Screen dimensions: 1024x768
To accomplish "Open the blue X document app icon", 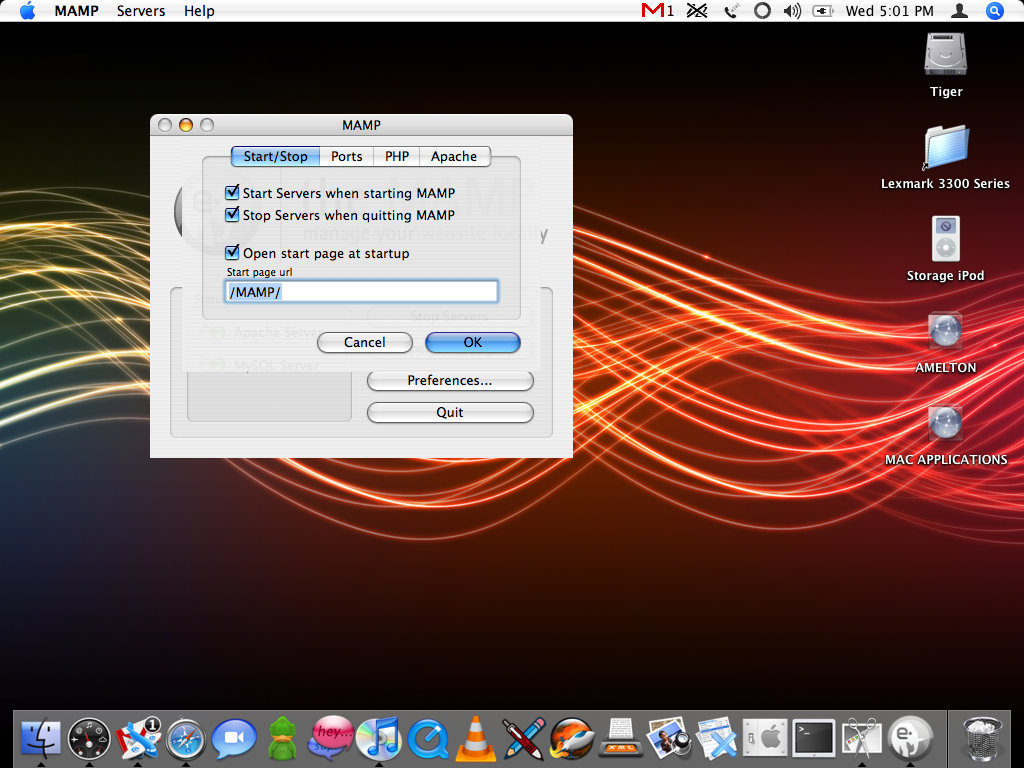I will (x=716, y=739).
